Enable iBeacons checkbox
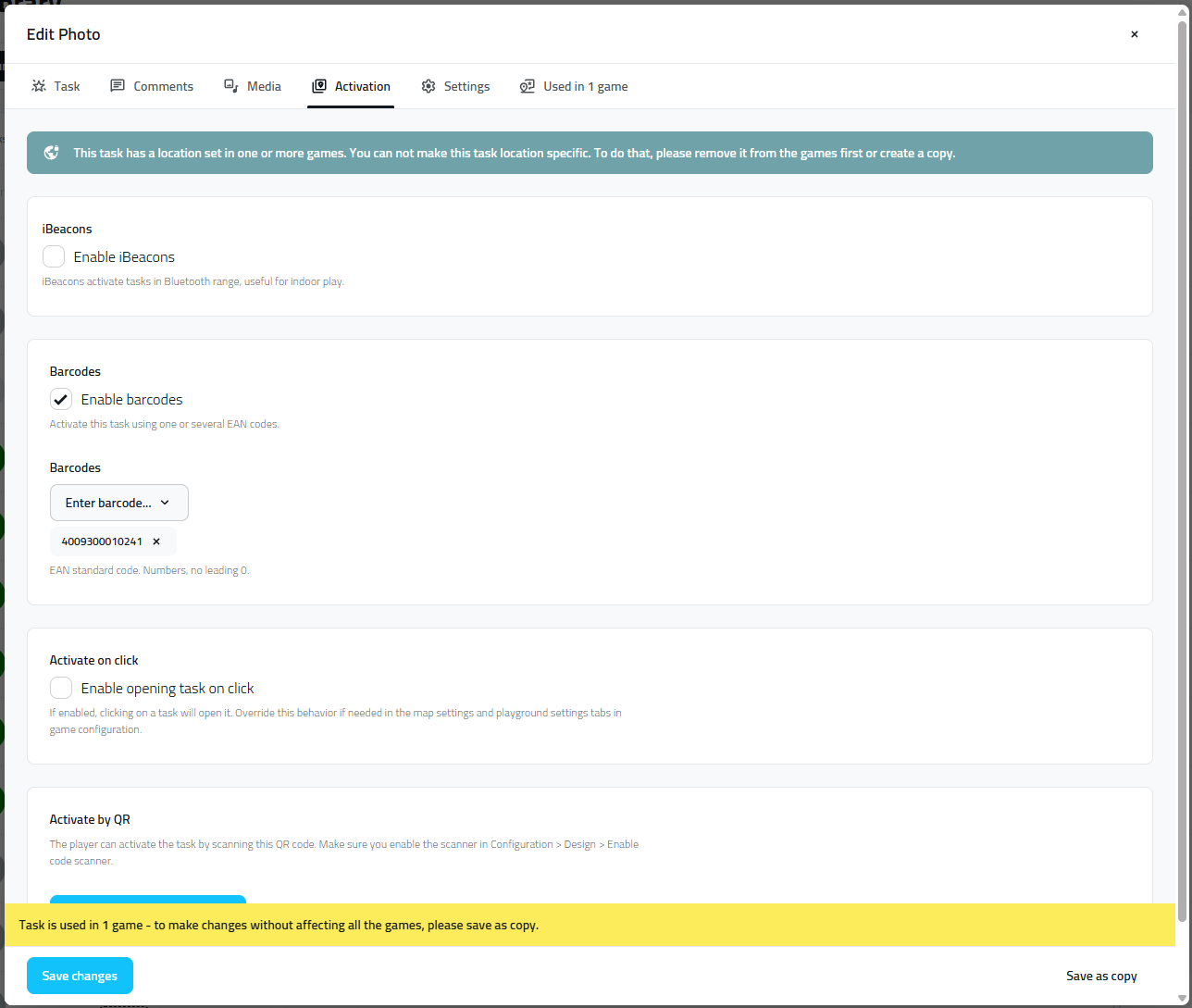 point(54,256)
